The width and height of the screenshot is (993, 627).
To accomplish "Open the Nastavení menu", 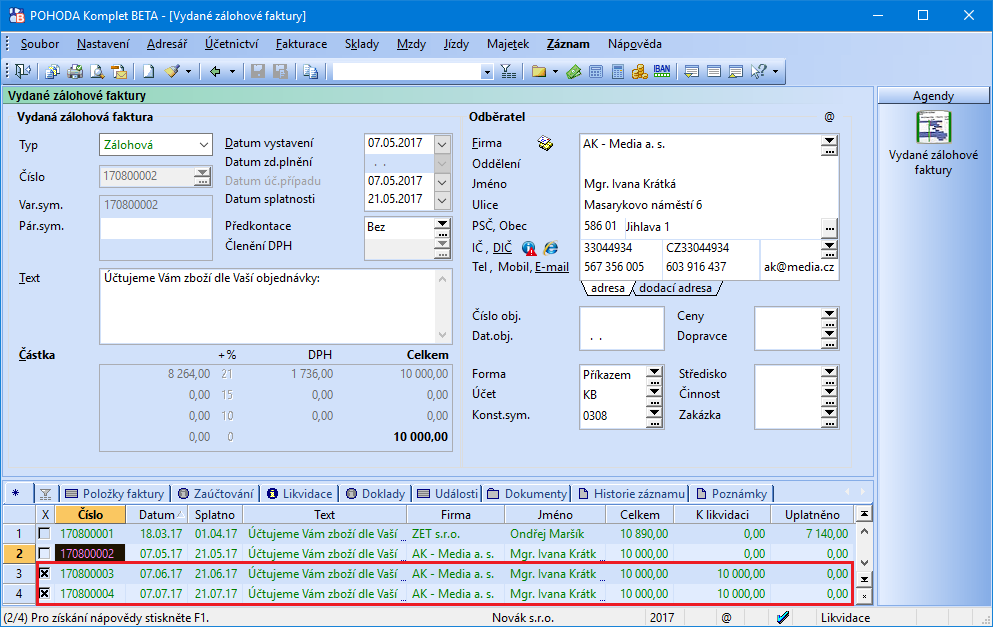I will (103, 44).
